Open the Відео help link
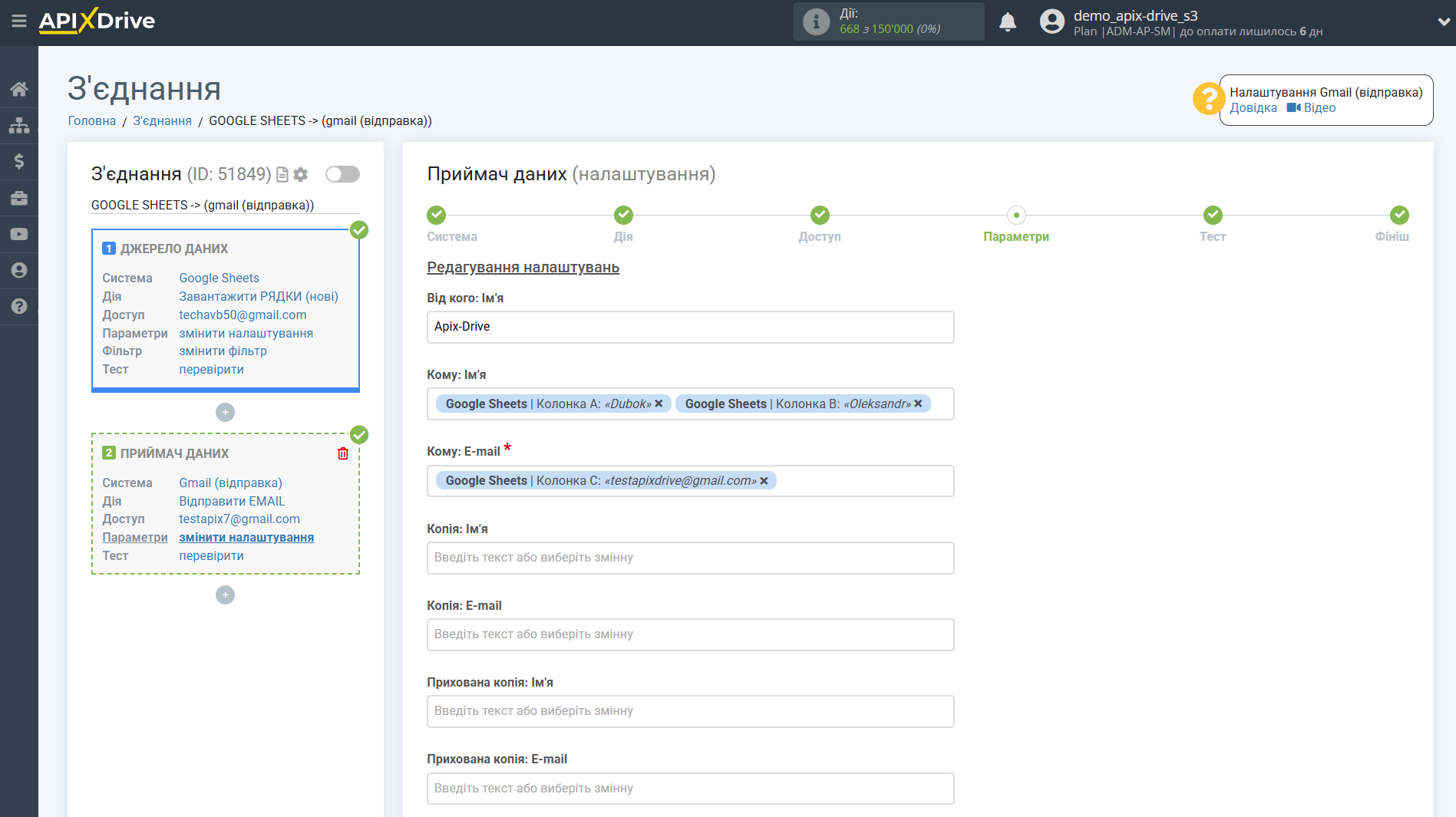This screenshot has width=1456, height=817. click(1311, 107)
